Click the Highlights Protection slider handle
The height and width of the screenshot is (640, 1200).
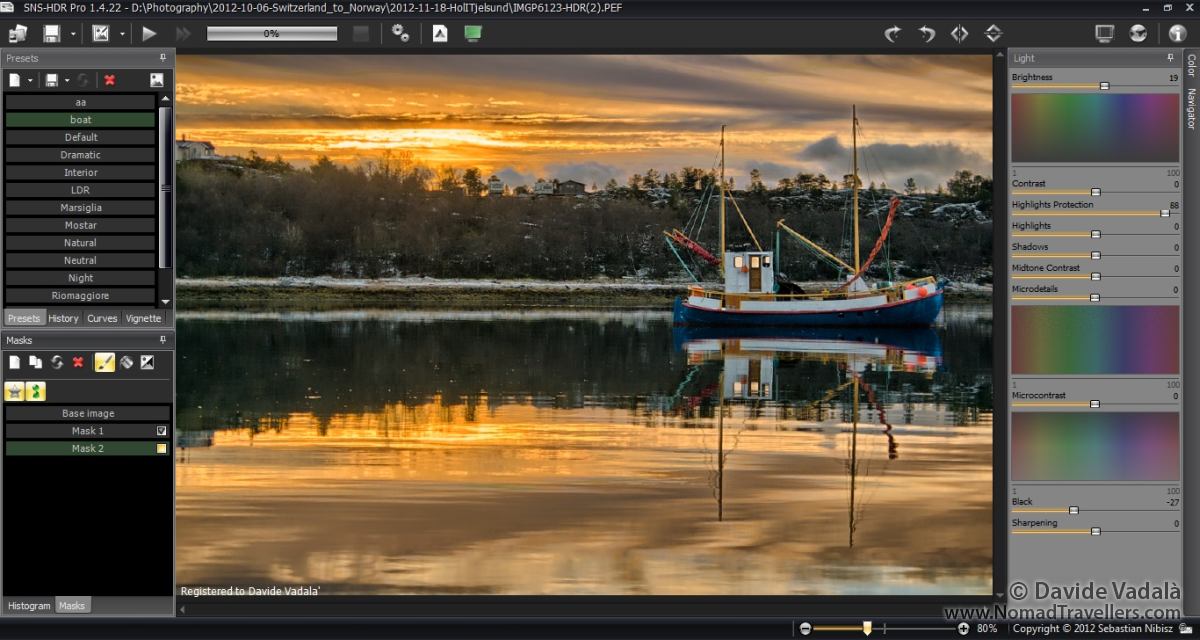pos(1165,213)
